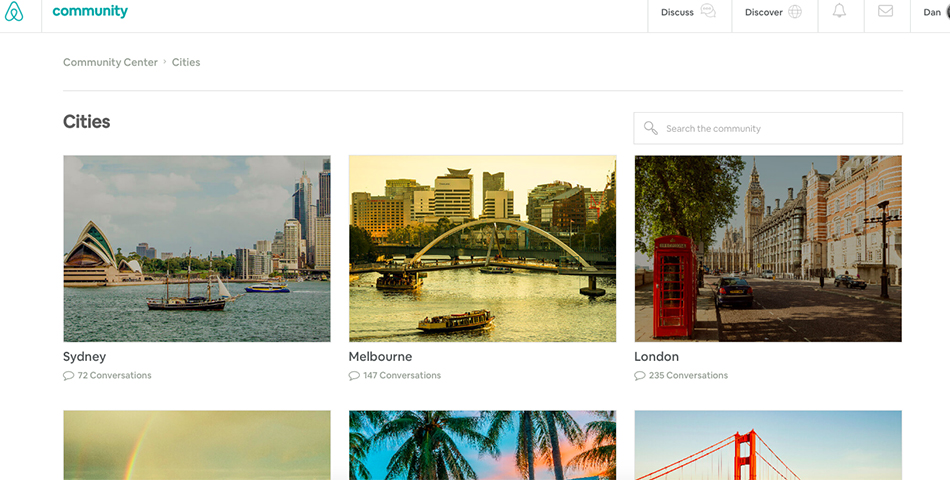Go to Community Center breadcrumb
The height and width of the screenshot is (480, 950).
pos(110,62)
